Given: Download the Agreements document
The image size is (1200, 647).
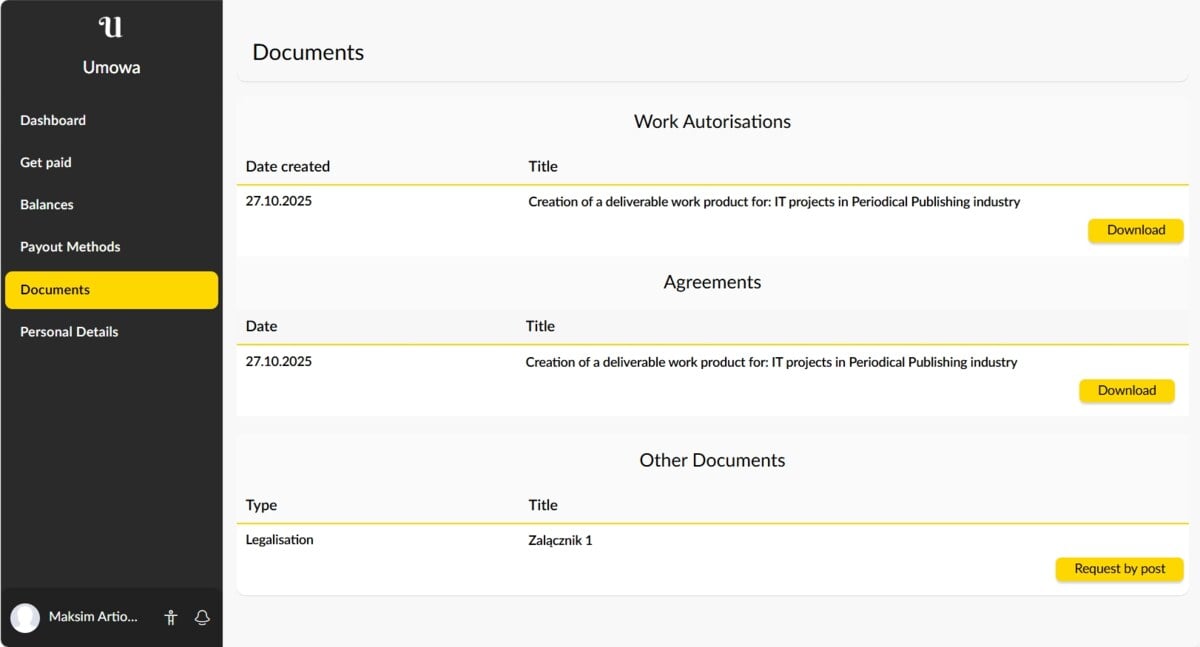Looking at the screenshot, I should (x=1126, y=391).
